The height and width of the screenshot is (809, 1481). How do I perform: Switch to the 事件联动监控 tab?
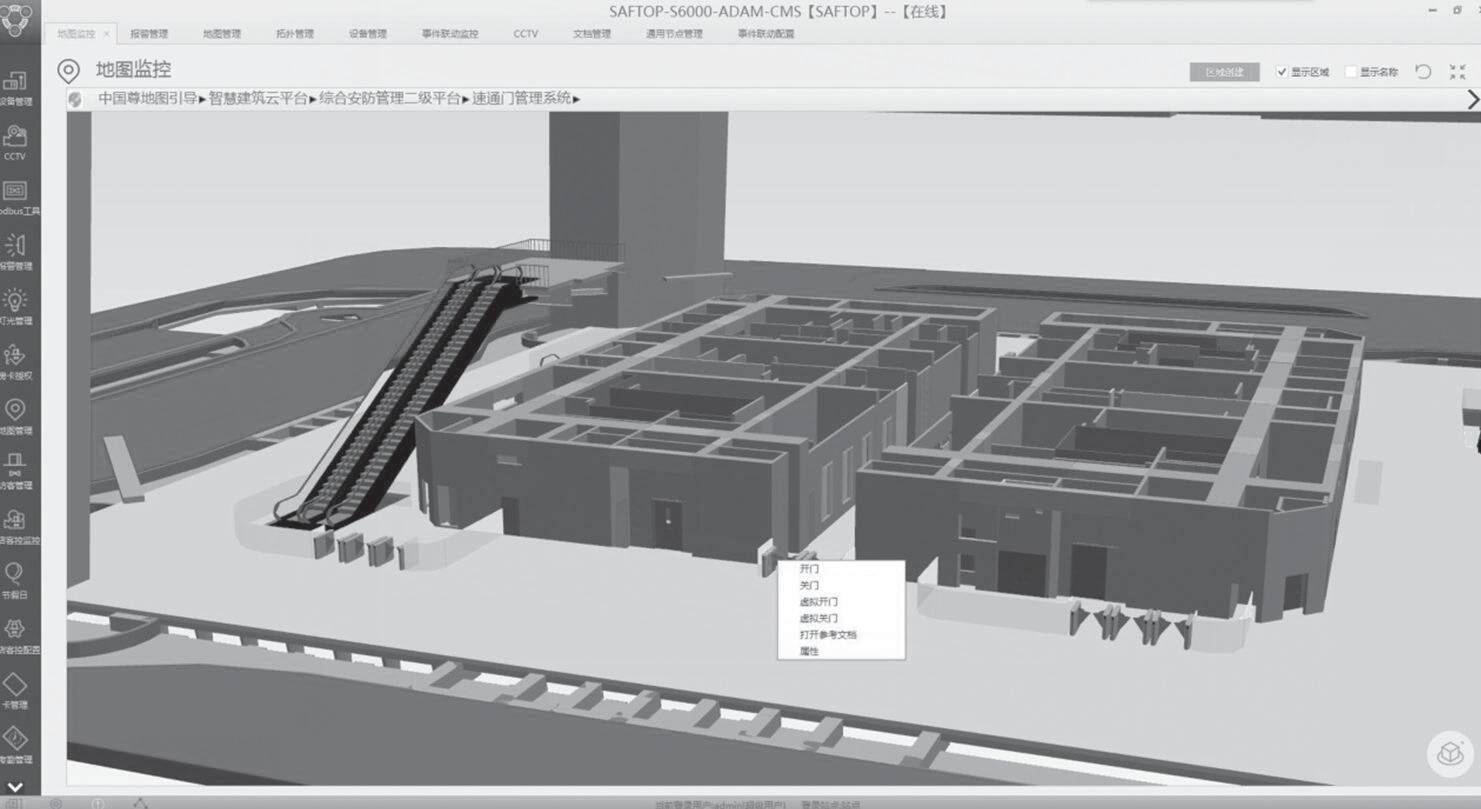(x=450, y=34)
